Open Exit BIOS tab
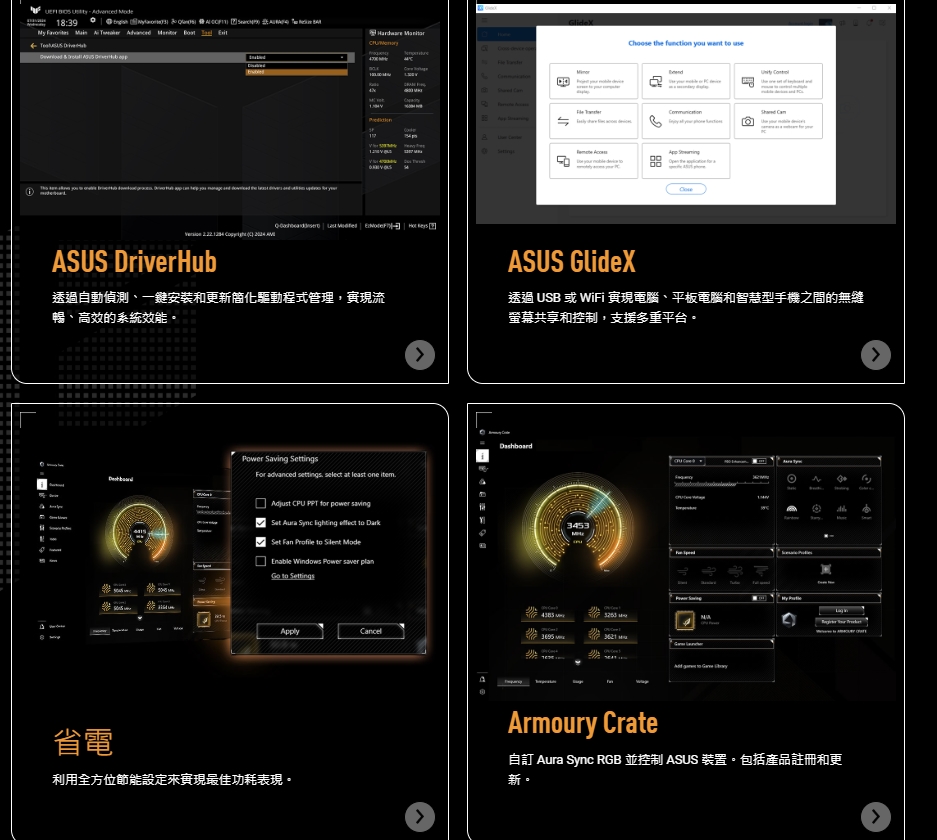The width and height of the screenshot is (937, 840). 223,33
